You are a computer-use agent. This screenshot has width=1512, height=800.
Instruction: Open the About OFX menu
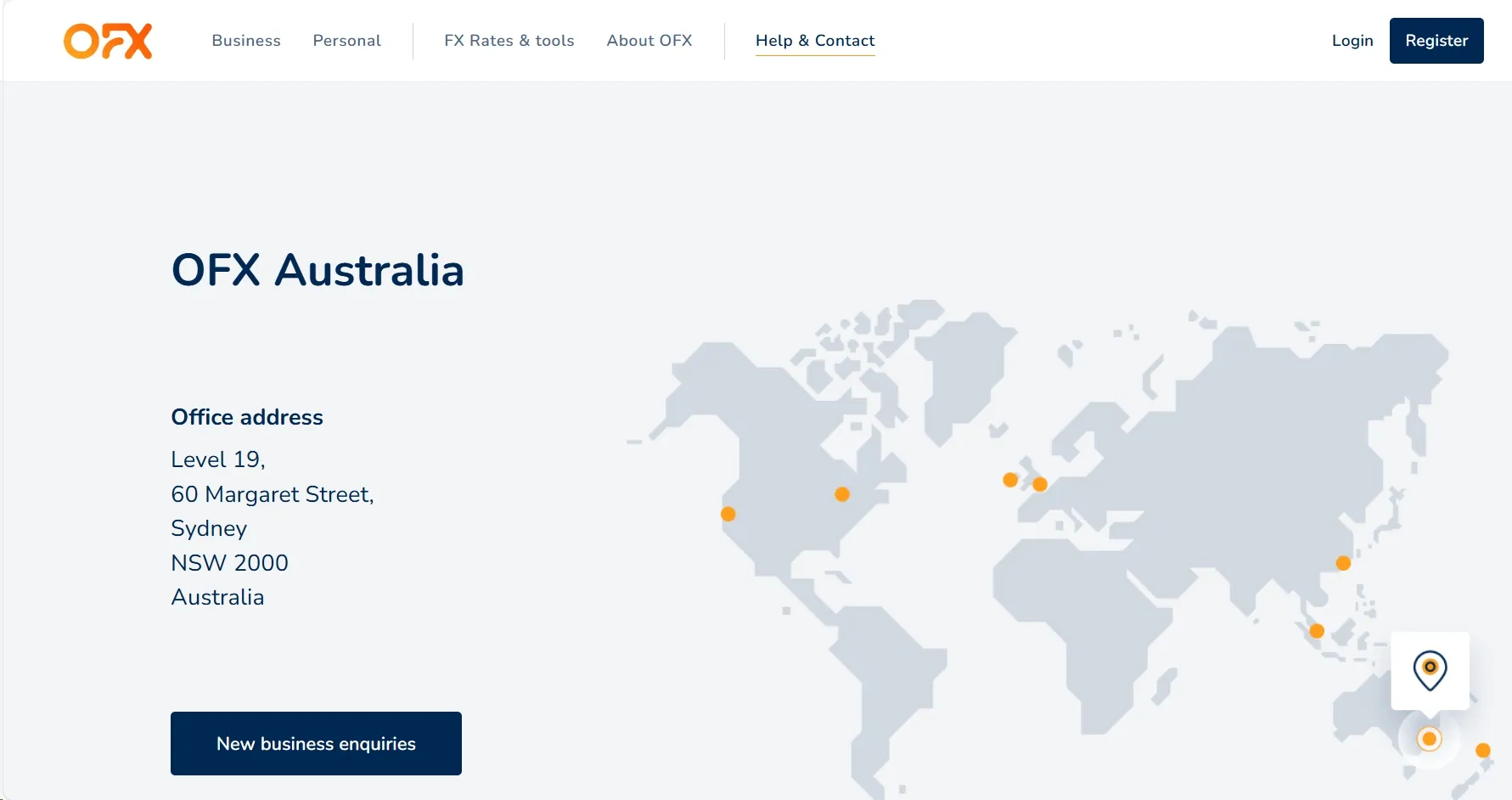point(649,41)
